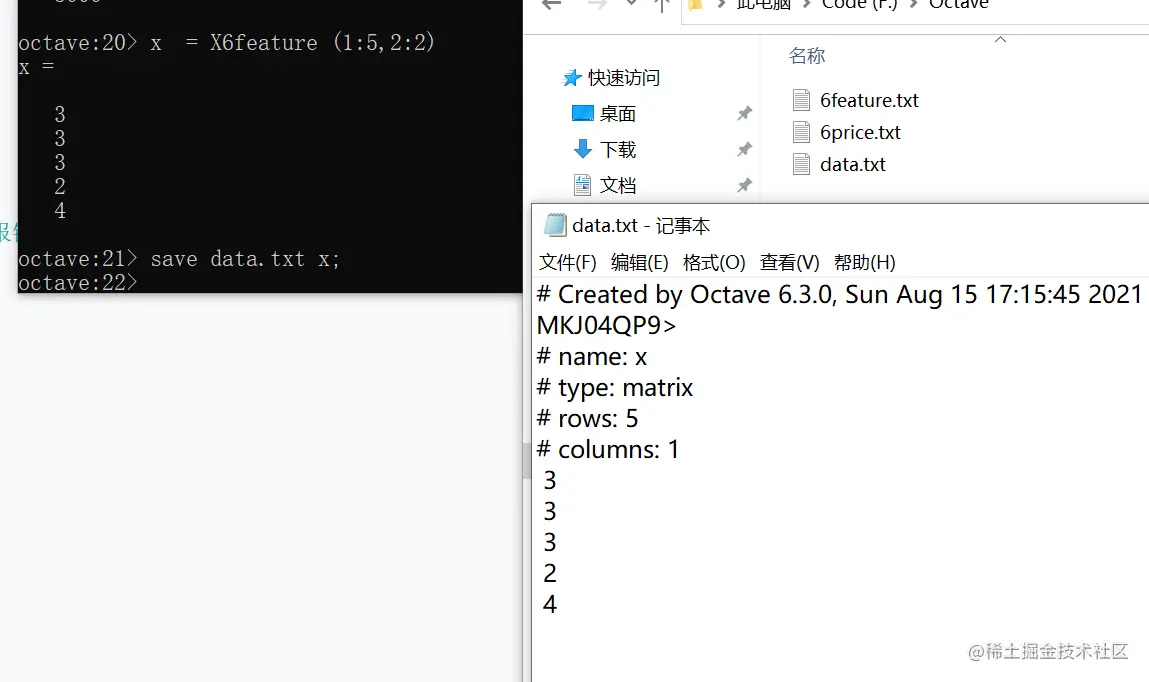This screenshot has width=1149, height=682.
Task: Click the pin icon beside 下载
Action: pyautogui.click(x=745, y=149)
